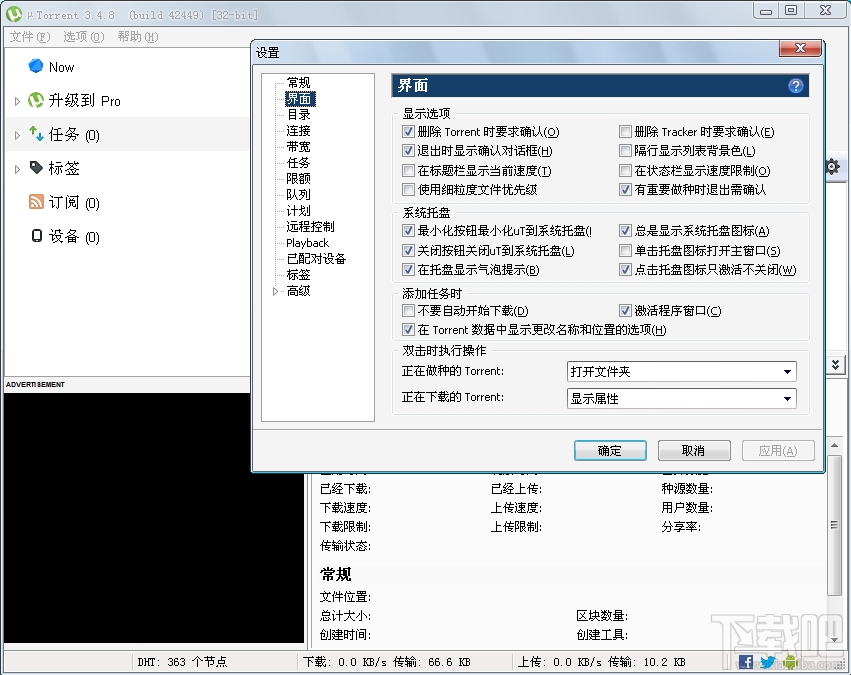Switch to the 带宽 settings category

[299, 146]
